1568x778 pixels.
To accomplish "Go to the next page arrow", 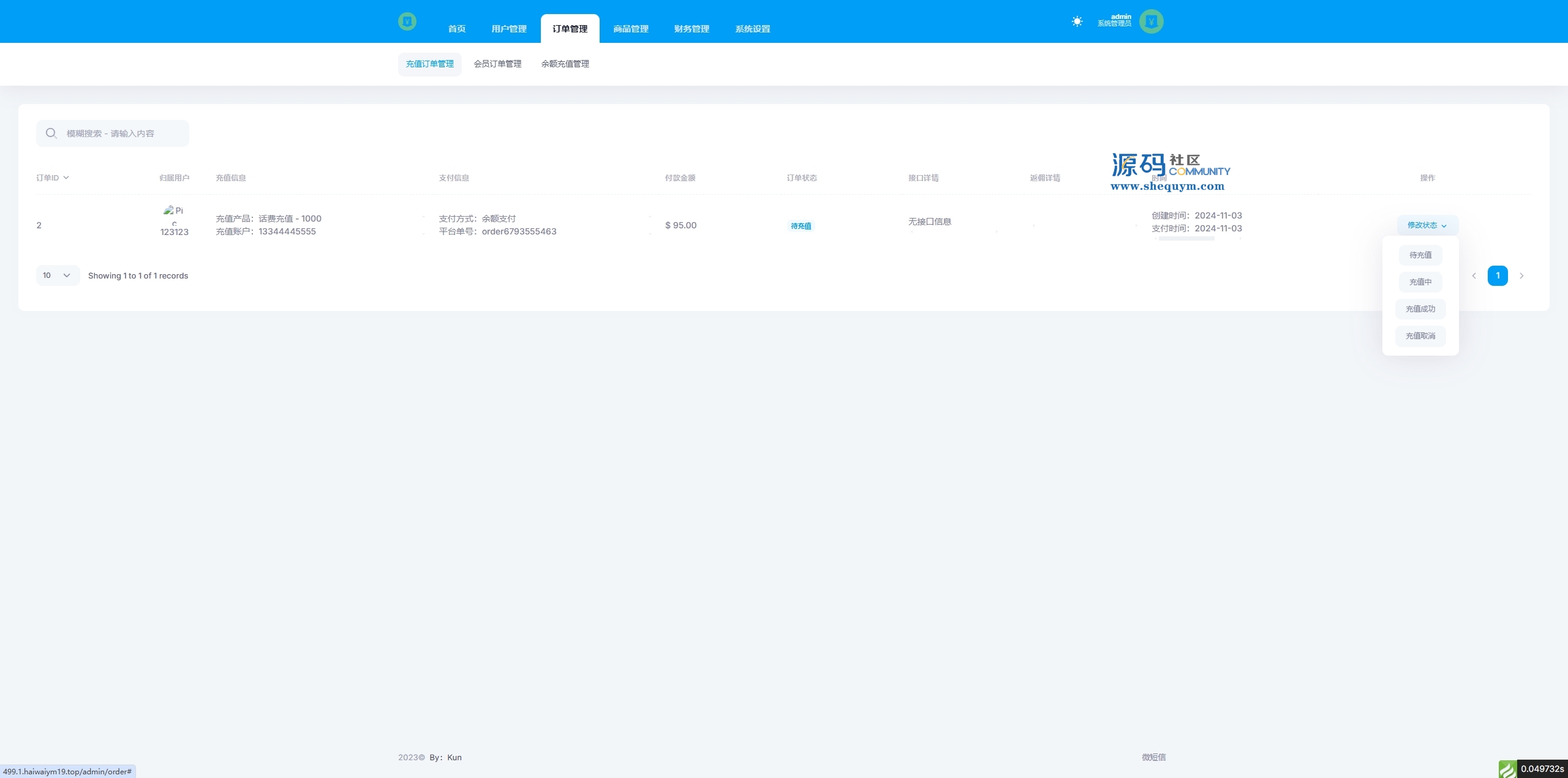I will pos(1521,276).
